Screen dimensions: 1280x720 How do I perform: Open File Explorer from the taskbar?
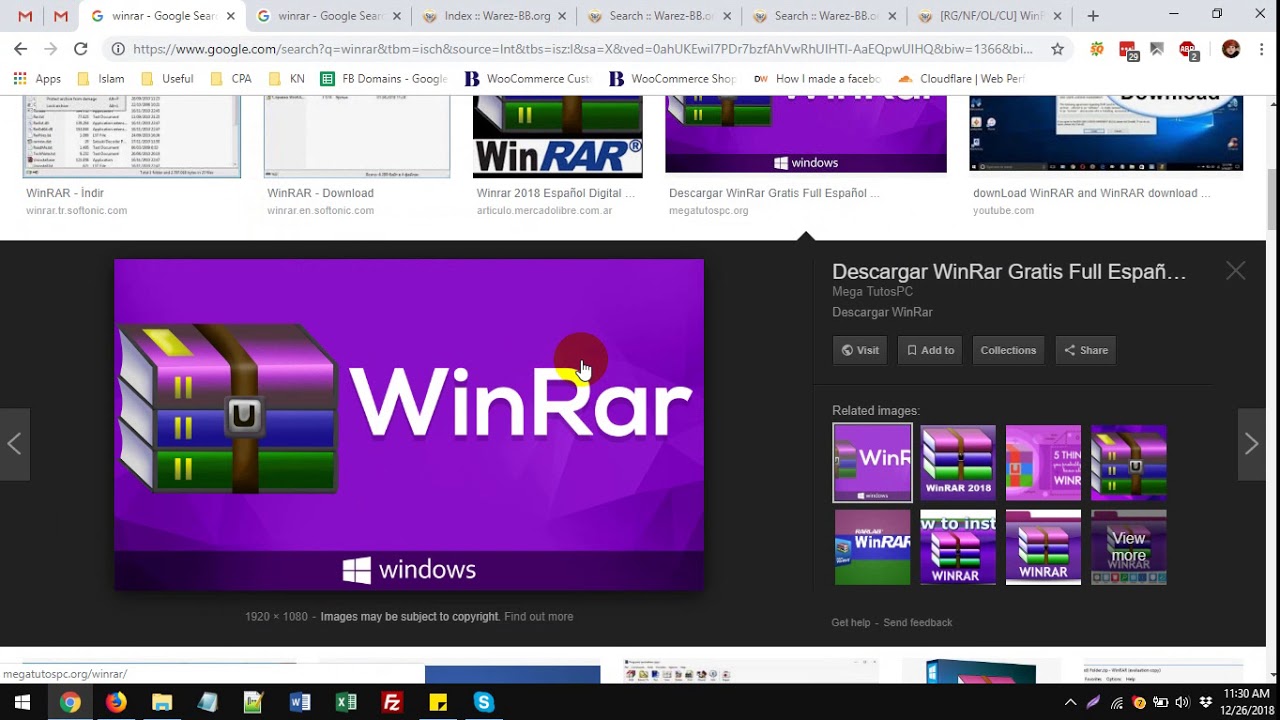point(162,702)
